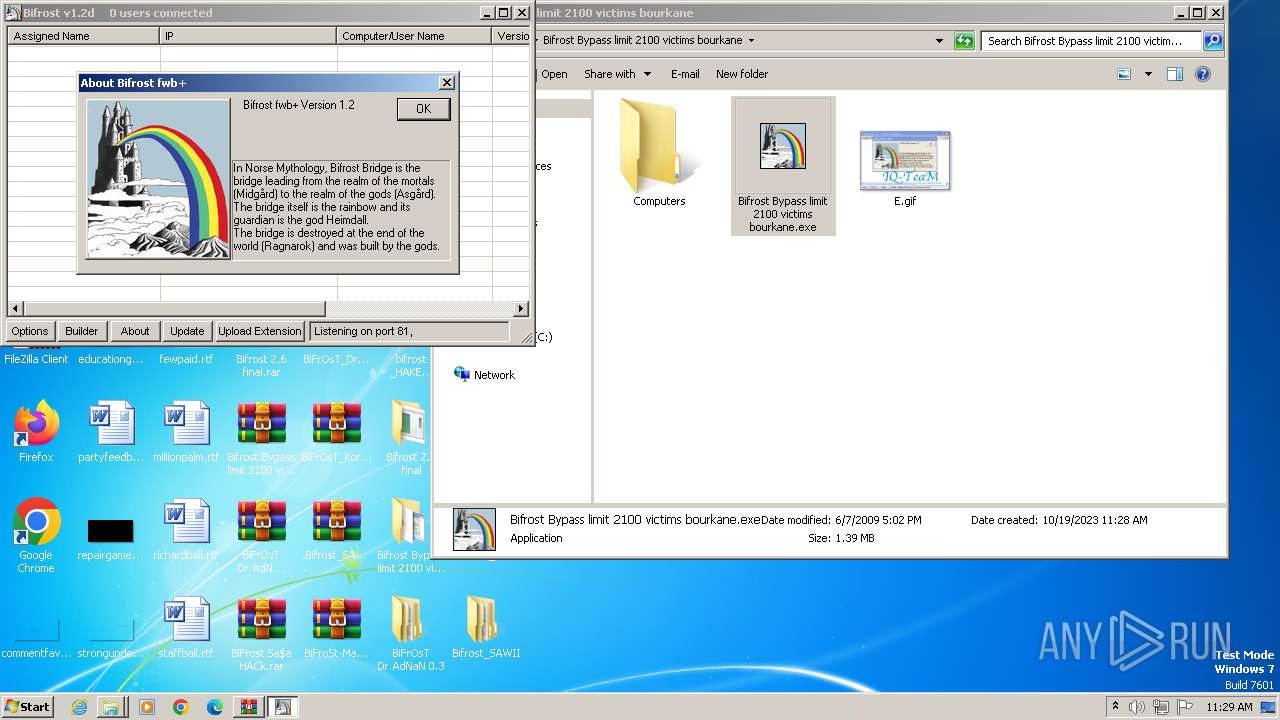Click the search magnifier button in Explorer

pos(1213,41)
